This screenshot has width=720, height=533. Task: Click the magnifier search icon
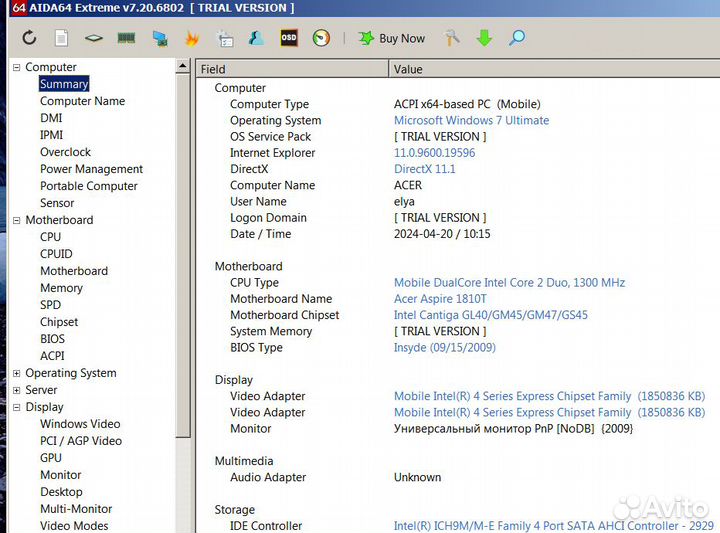tap(517, 38)
